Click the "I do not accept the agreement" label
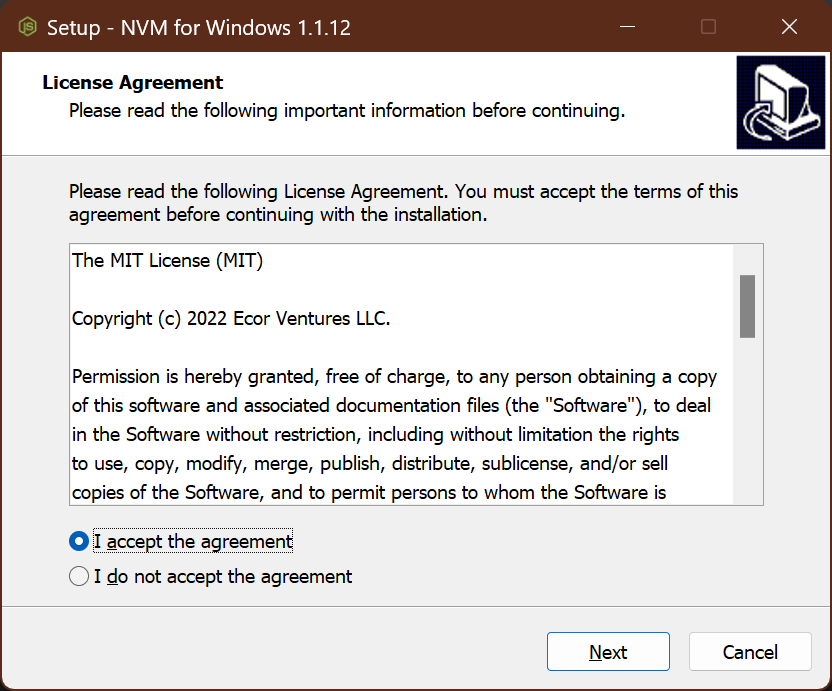This screenshot has width=832, height=691. (x=222, y=576)
